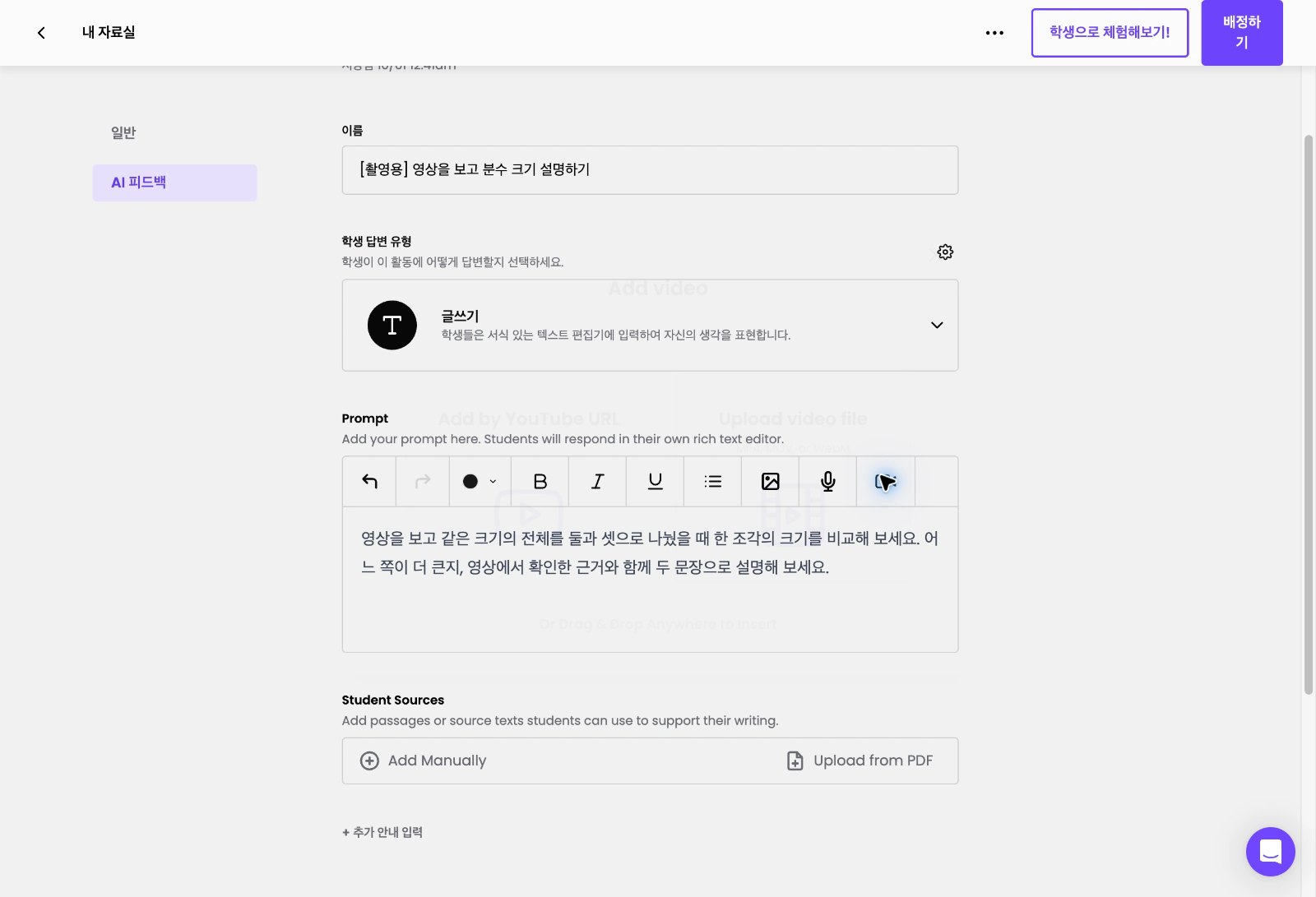Open answer type settings gear

pyautogui.click(x=945, y=252)
